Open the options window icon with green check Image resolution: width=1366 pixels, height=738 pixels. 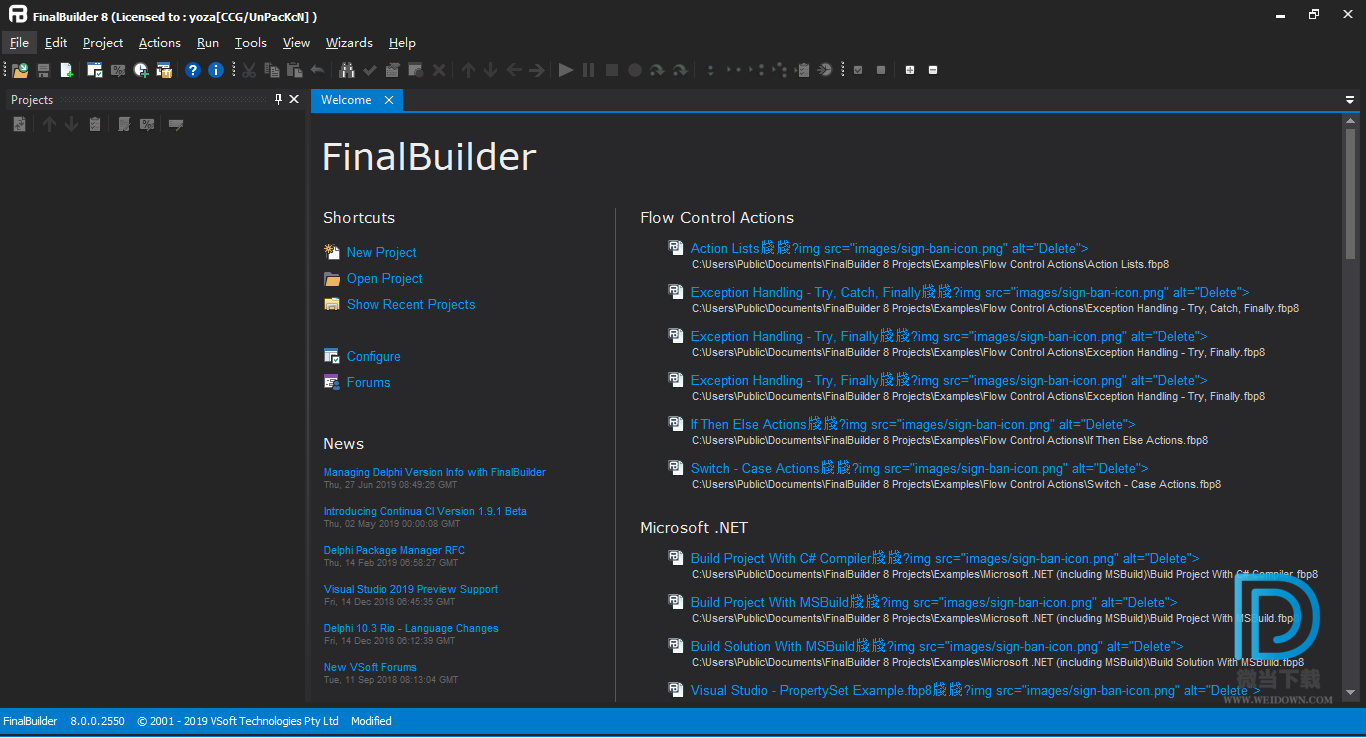tap(95, 70)
